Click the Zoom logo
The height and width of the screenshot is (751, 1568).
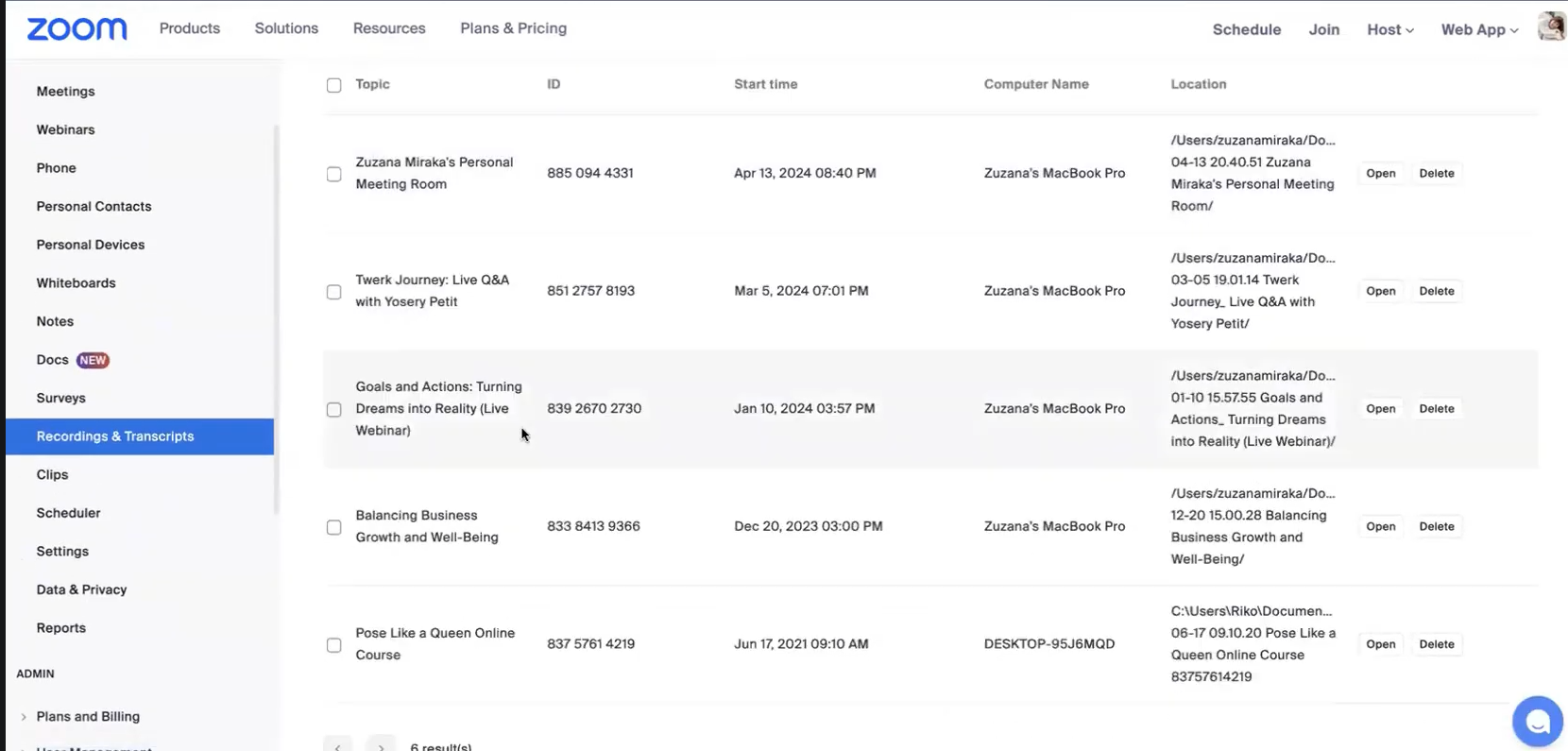77,29
